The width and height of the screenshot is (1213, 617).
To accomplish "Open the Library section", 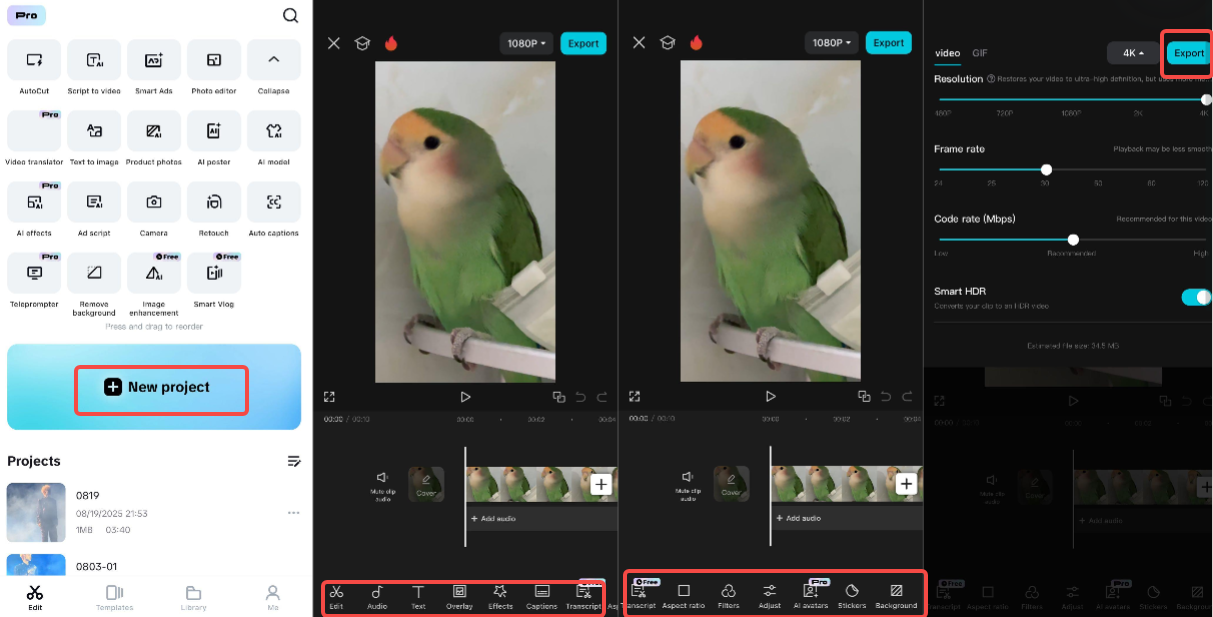I will [x=193, y=596].
